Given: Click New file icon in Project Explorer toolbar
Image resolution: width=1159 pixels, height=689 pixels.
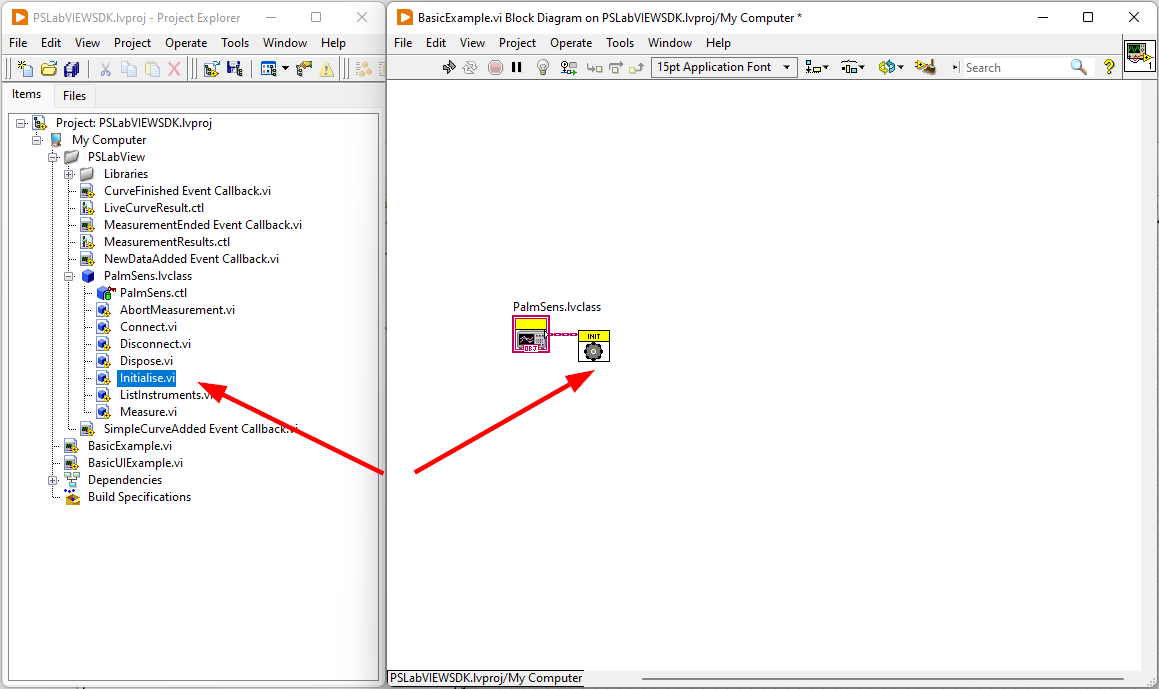Looking at the screenshot, I should (25, 69).
